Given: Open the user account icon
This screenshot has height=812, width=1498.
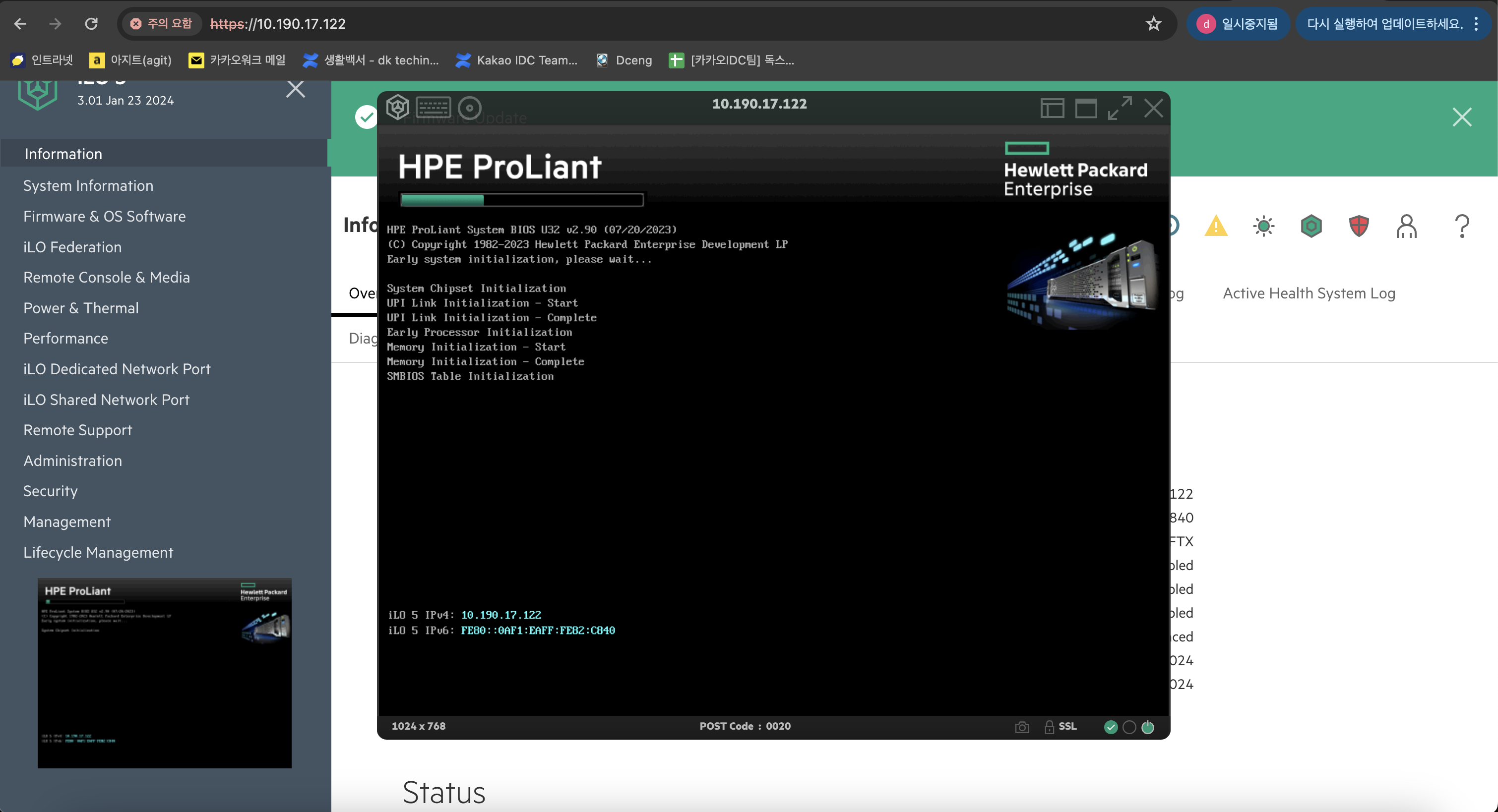Looking at the screenshot, I should coord(1407,226).
